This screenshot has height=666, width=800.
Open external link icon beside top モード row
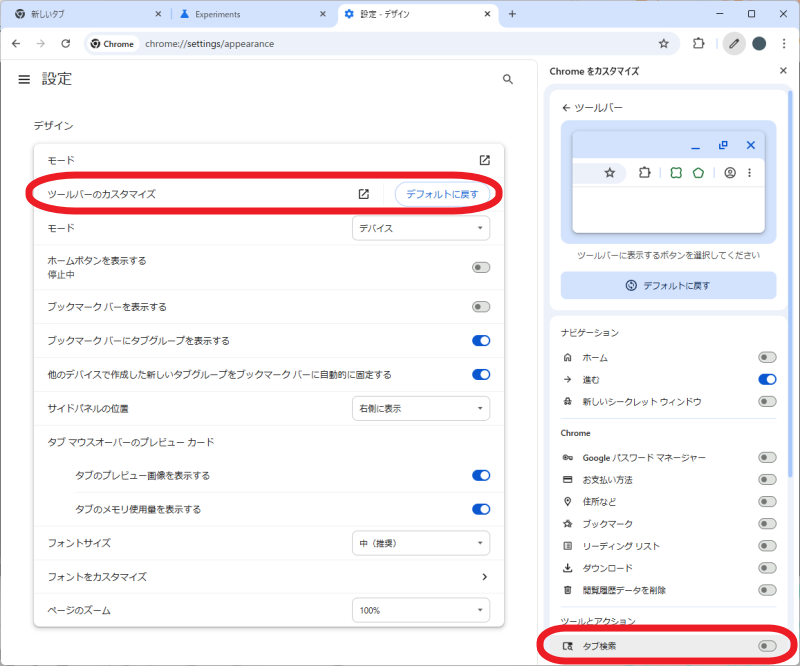[x=485, y=160]
